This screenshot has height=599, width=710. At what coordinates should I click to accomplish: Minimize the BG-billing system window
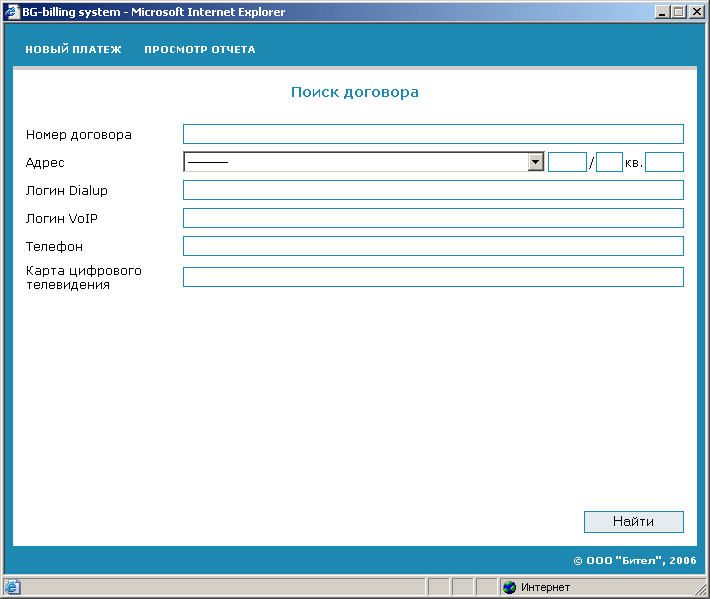[663, 12]
